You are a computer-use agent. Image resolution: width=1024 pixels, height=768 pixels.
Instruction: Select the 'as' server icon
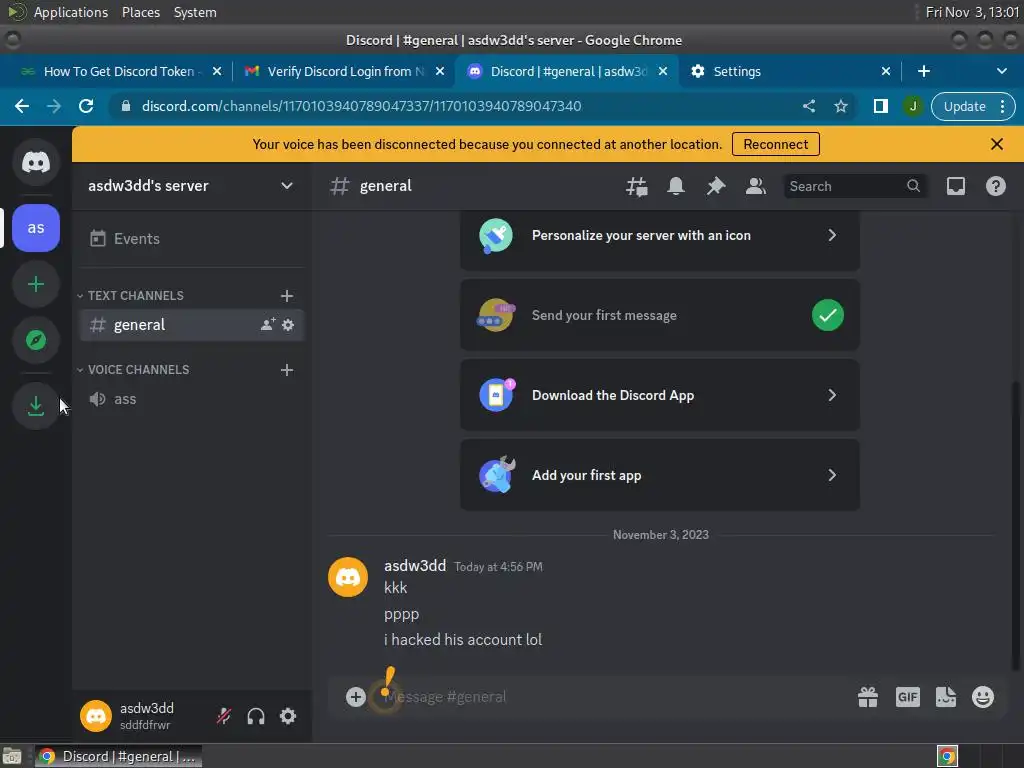pos(36,228)
